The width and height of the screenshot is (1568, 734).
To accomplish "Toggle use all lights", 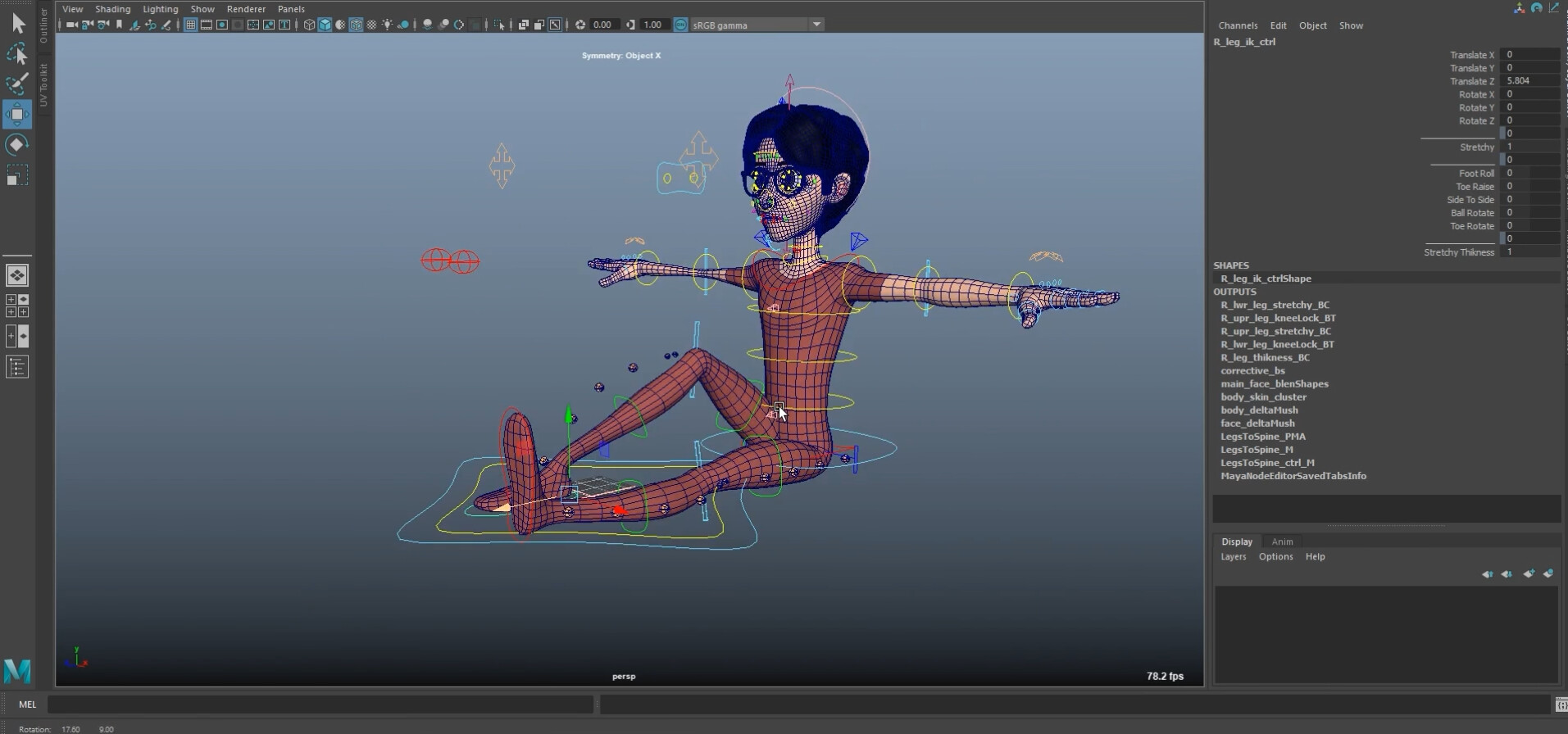I will click(x=387, y=25).
